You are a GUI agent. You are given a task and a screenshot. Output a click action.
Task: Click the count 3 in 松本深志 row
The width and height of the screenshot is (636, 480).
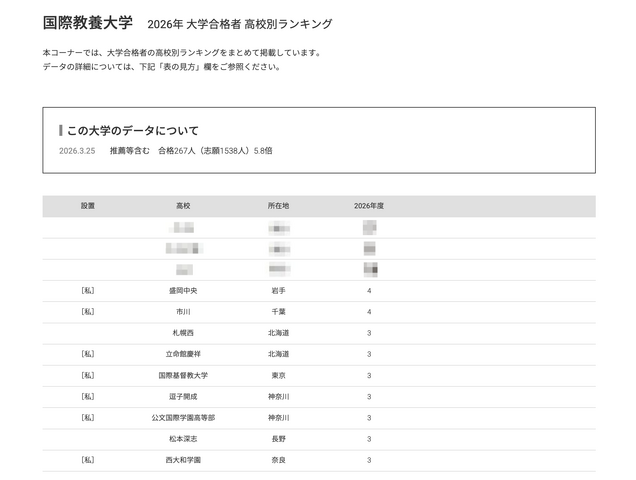point(369,439)
